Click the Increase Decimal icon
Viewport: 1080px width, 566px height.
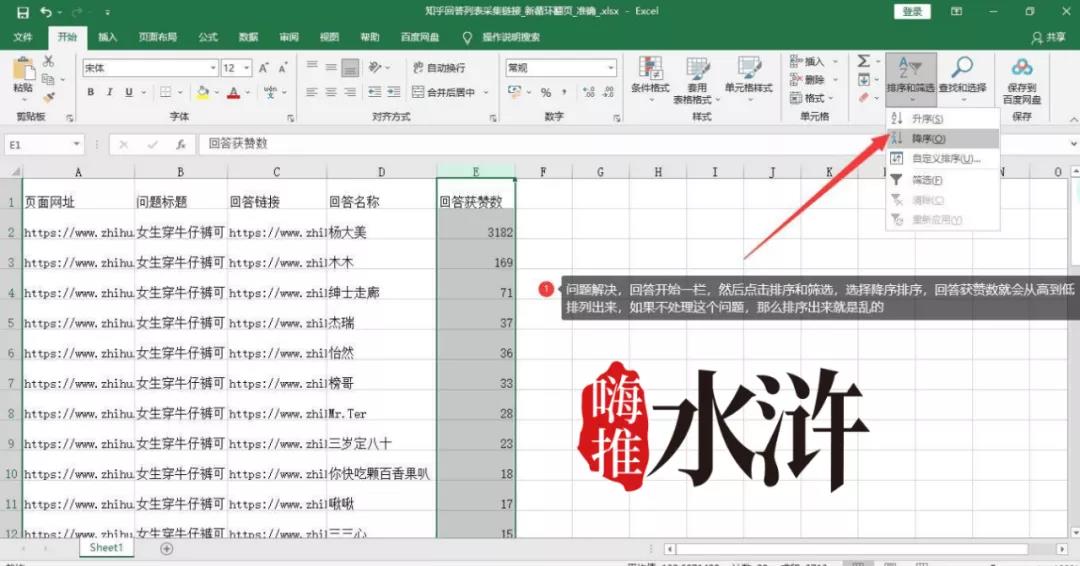point(589,92)
